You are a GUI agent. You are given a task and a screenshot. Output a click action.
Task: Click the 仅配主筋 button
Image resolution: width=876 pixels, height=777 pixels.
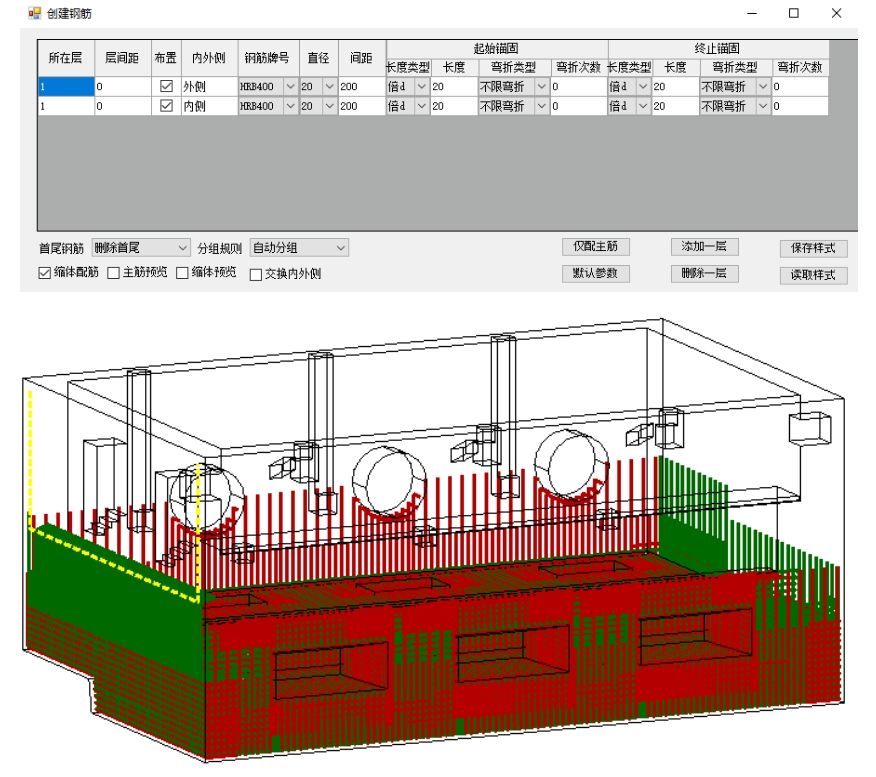(595, 247)
